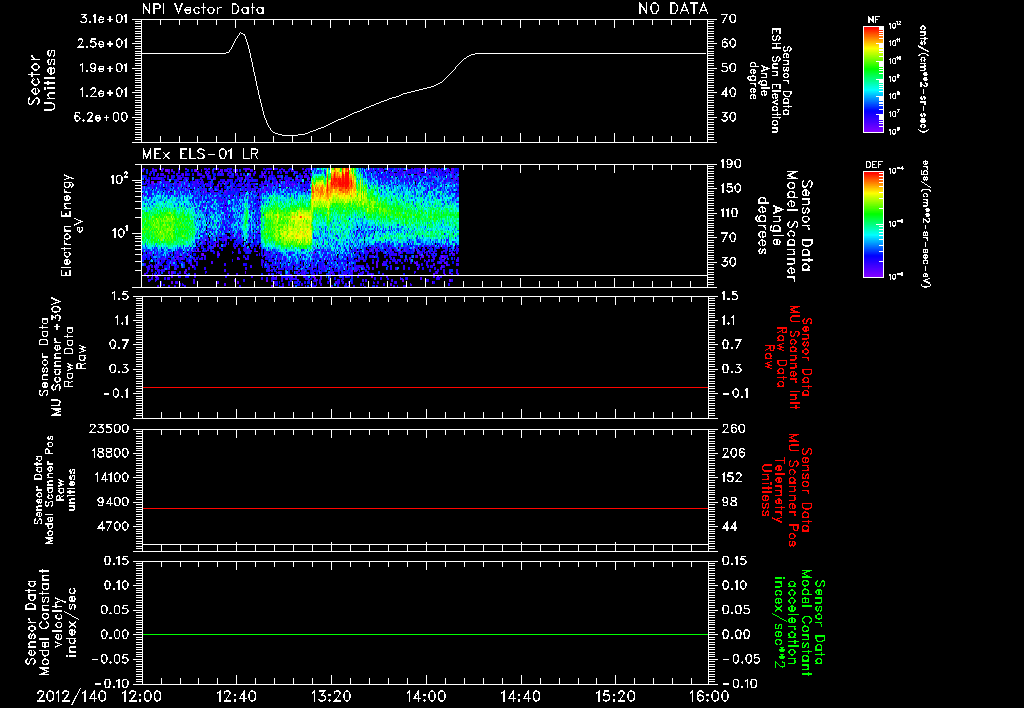Click the '15:20' time axis label
1024x708 pixels.
click(x=615, y=697)
